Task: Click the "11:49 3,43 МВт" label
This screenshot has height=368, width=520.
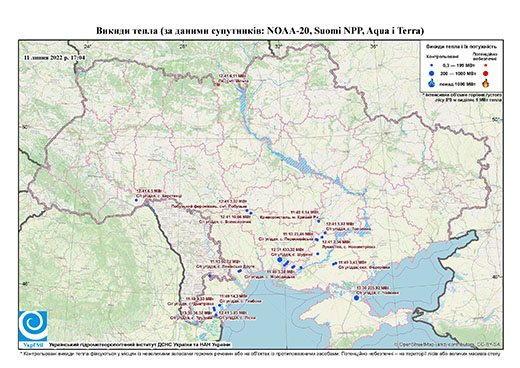Action: tap(353, 263)
